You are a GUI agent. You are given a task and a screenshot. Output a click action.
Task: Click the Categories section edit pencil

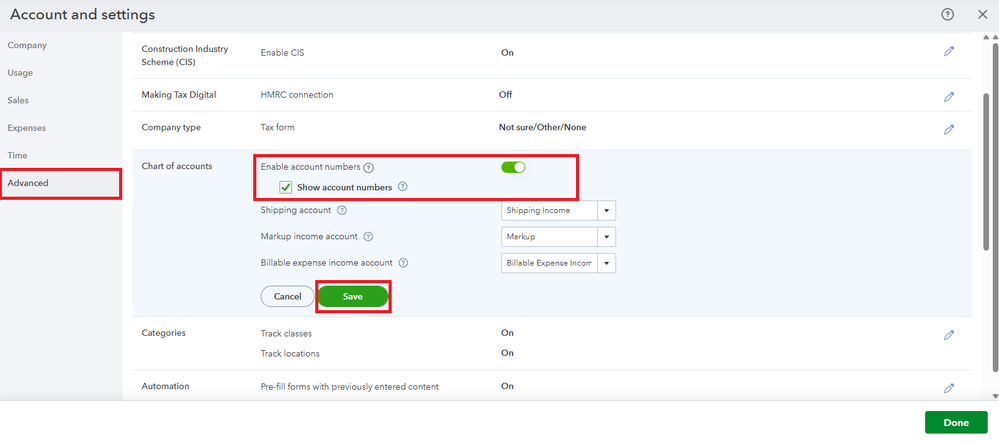949,335
